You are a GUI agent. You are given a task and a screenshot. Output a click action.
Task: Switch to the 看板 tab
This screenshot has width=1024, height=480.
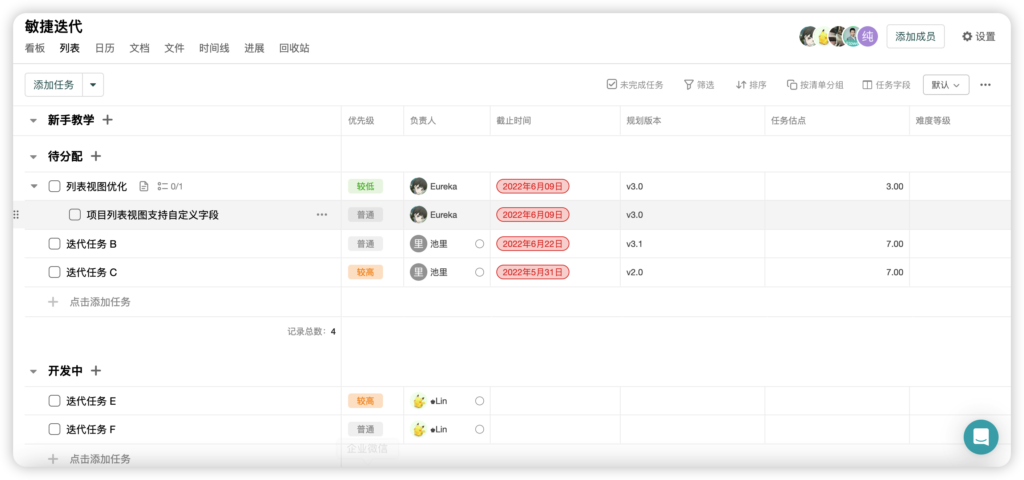pos(35,48)
